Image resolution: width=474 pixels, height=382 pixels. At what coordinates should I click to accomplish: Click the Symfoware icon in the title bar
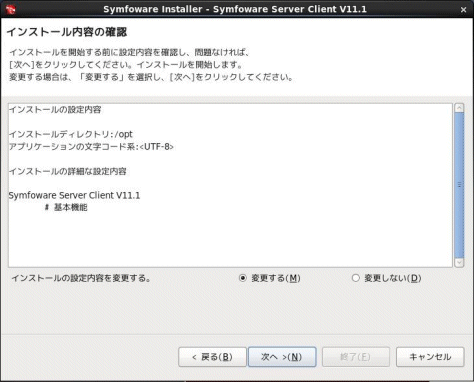[x=10, y=9]
